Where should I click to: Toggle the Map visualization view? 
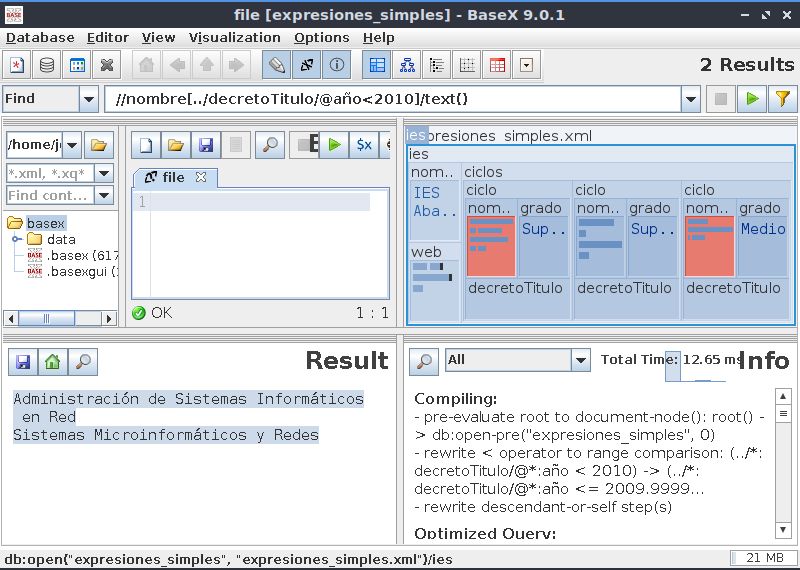[378, 66]
